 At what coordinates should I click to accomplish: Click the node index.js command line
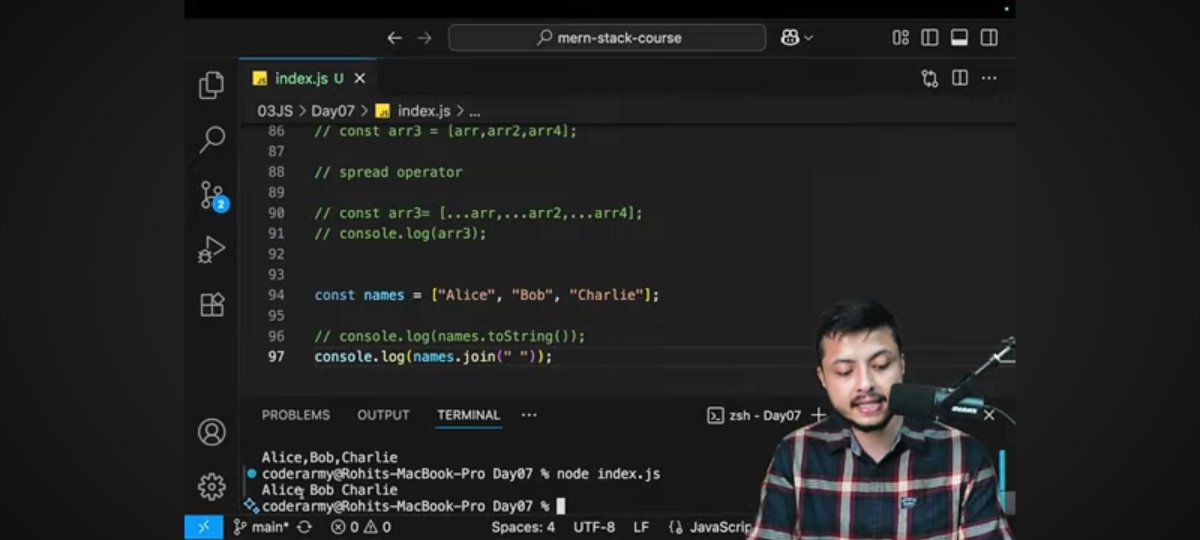460,473
